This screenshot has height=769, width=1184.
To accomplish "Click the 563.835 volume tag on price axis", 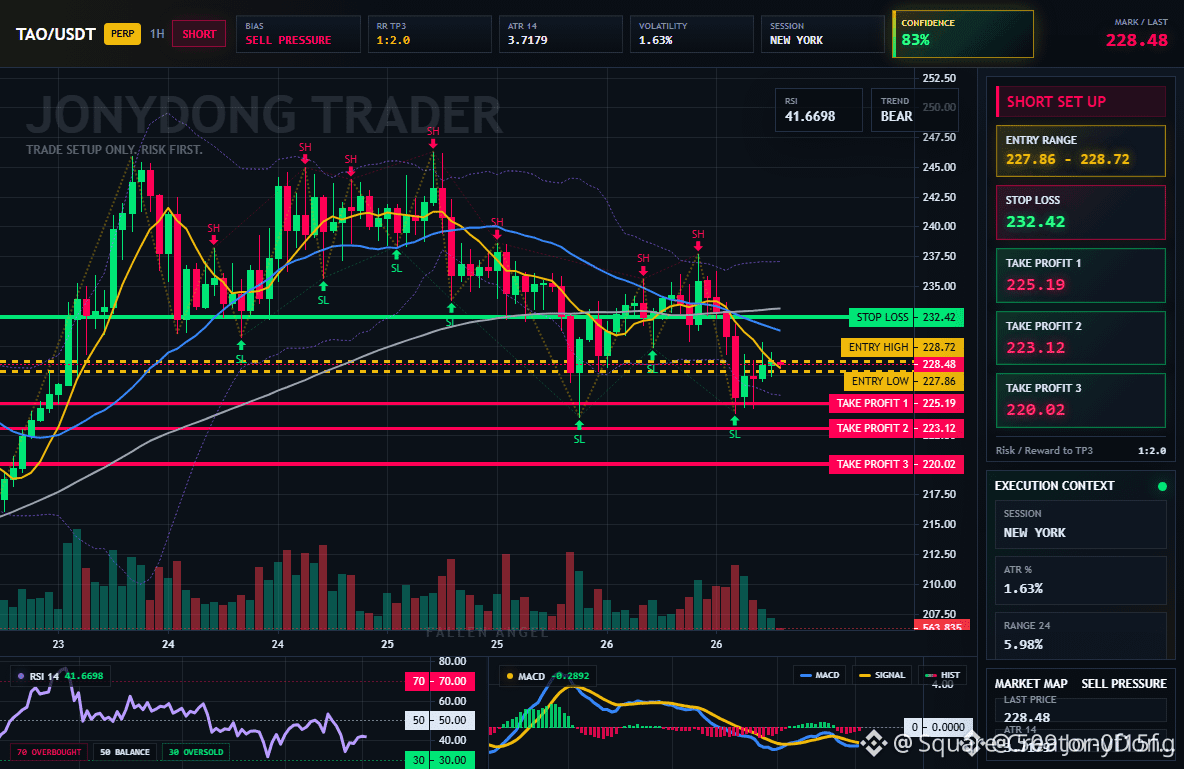I will pyautogui.click(x=942, y=626).
